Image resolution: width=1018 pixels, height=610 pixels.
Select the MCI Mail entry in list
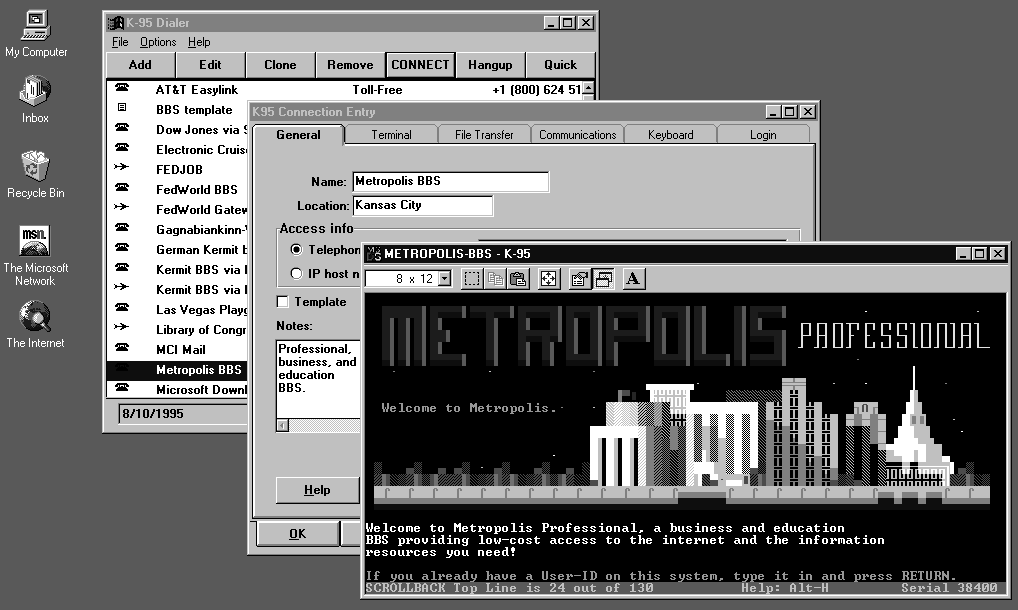point(181,350)
